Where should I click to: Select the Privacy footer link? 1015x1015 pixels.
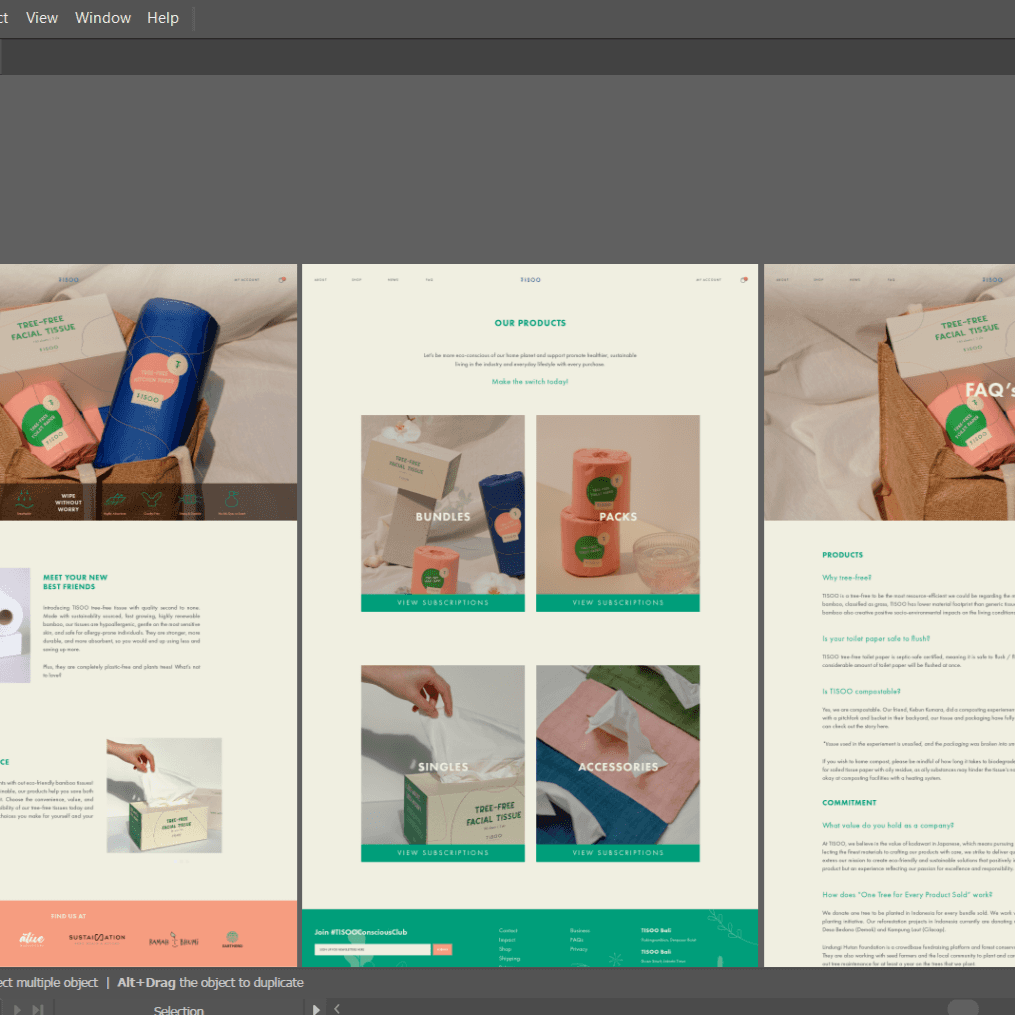coord(579,949)
